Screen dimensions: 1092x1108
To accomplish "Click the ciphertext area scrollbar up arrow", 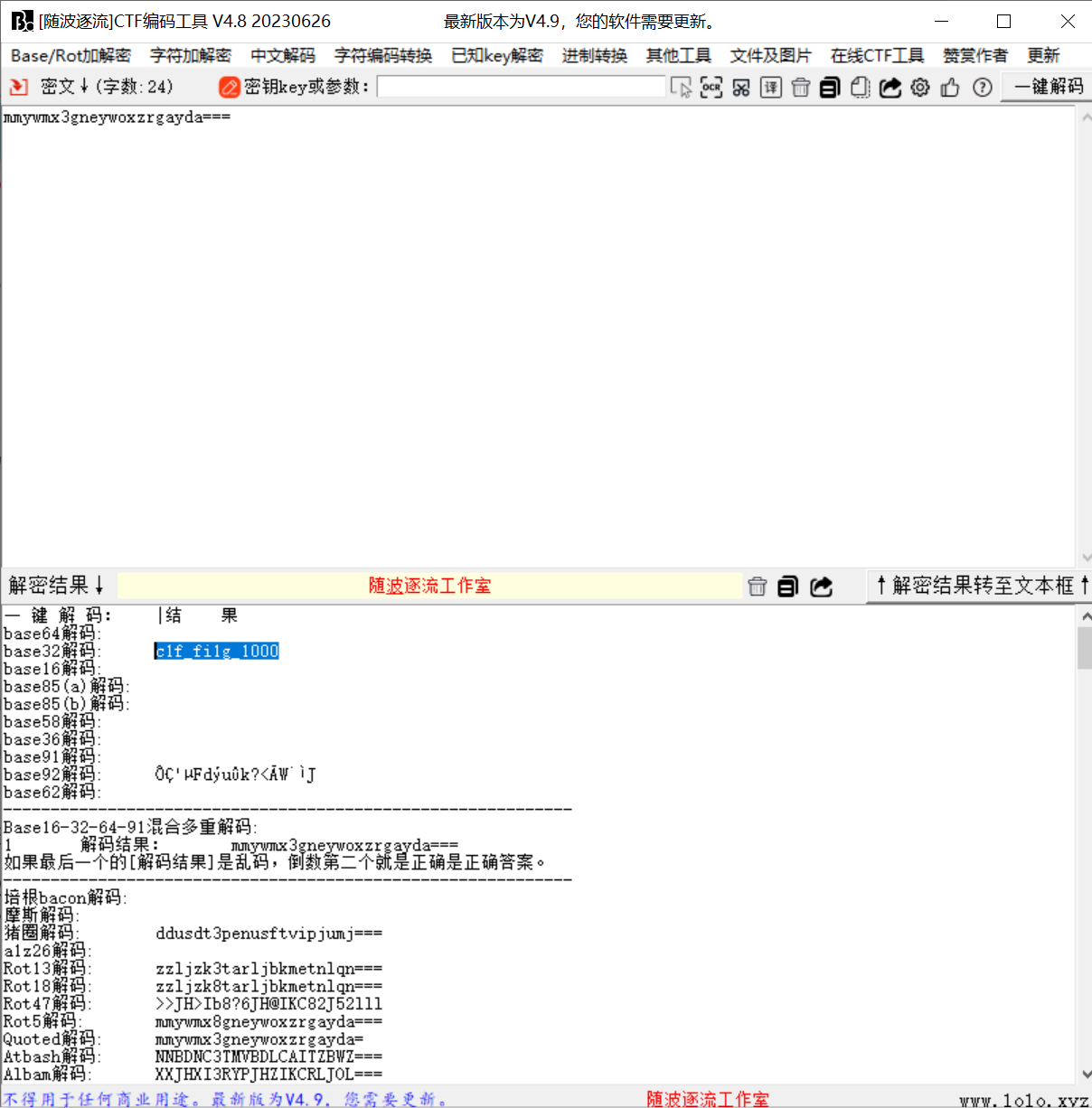I will (x=1085, y=117).
